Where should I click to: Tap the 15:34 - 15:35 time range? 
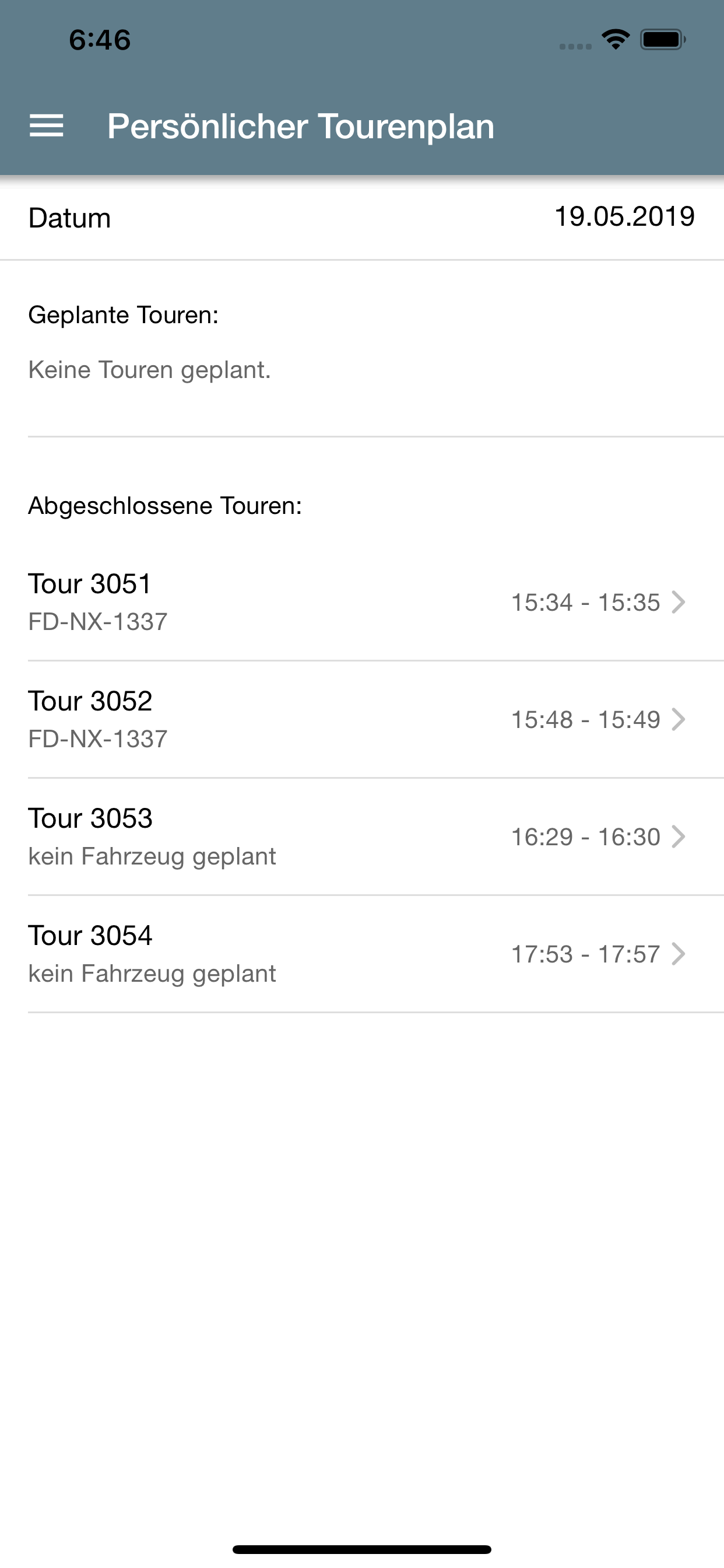[585, 602]
